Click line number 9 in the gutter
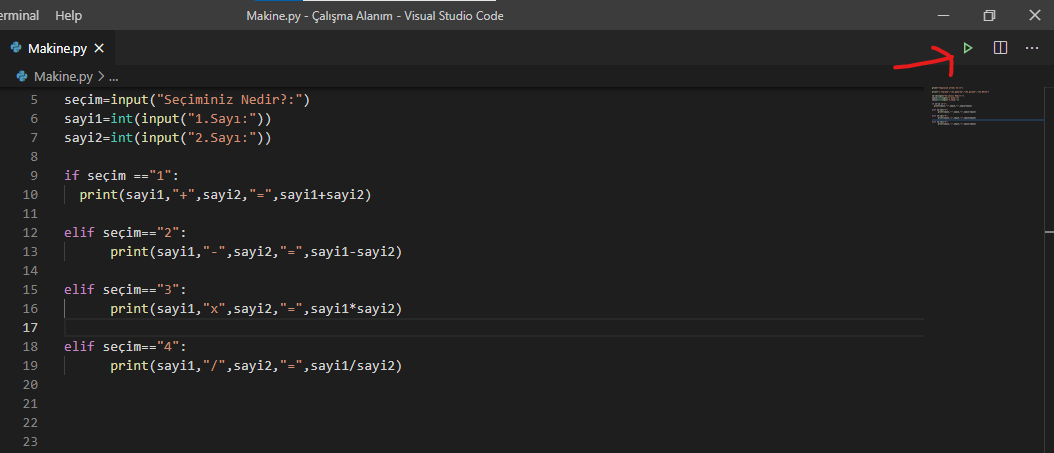 click(34, 175)
